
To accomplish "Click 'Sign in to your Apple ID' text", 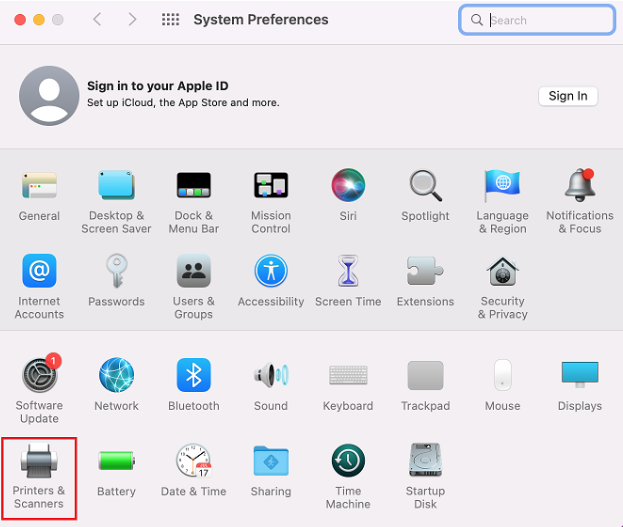I will coord(158,86).
